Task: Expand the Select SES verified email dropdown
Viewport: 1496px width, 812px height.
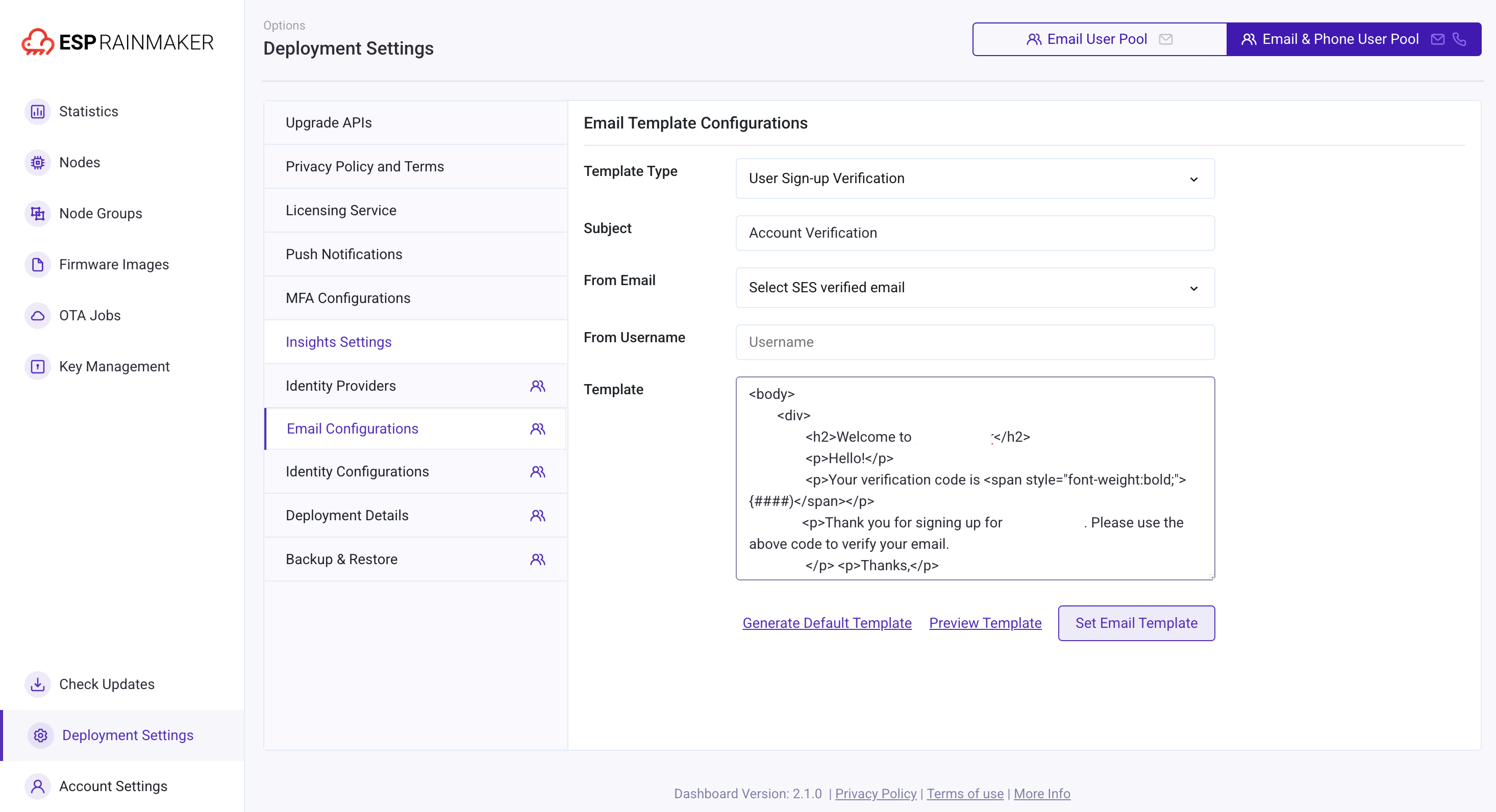Action: click(x=974, y=287)
